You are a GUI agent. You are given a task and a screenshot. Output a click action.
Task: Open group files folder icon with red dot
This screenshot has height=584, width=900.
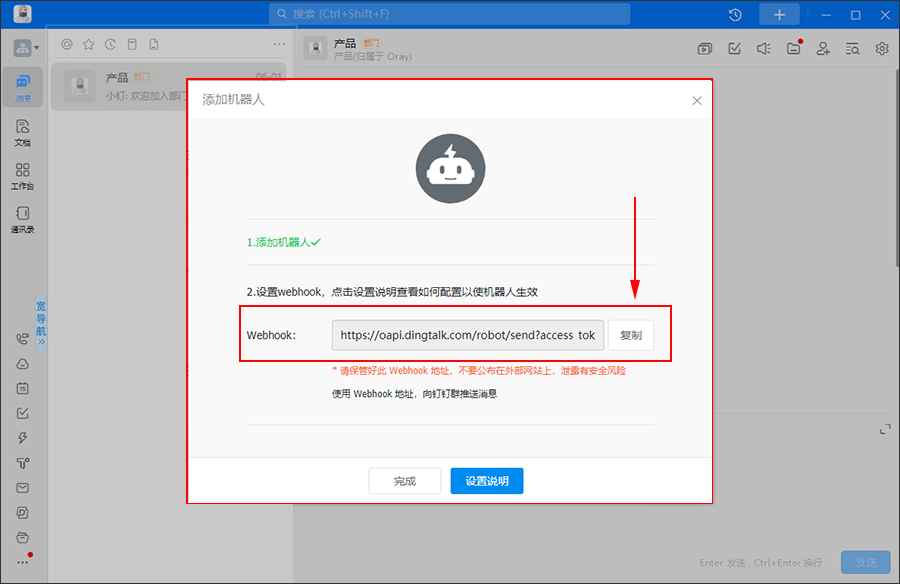[794, 48]
